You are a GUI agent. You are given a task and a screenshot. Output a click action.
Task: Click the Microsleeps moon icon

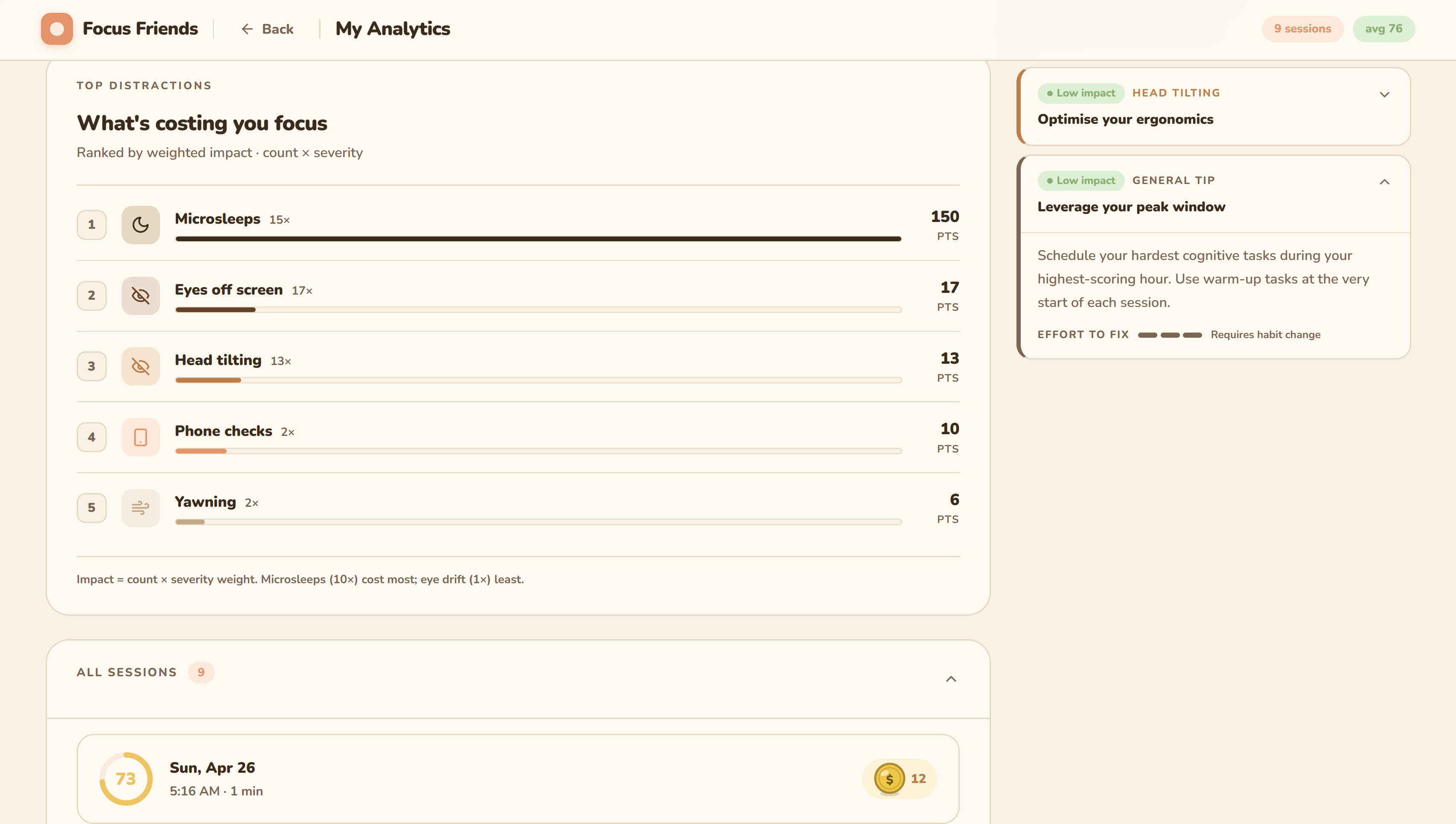140,225
